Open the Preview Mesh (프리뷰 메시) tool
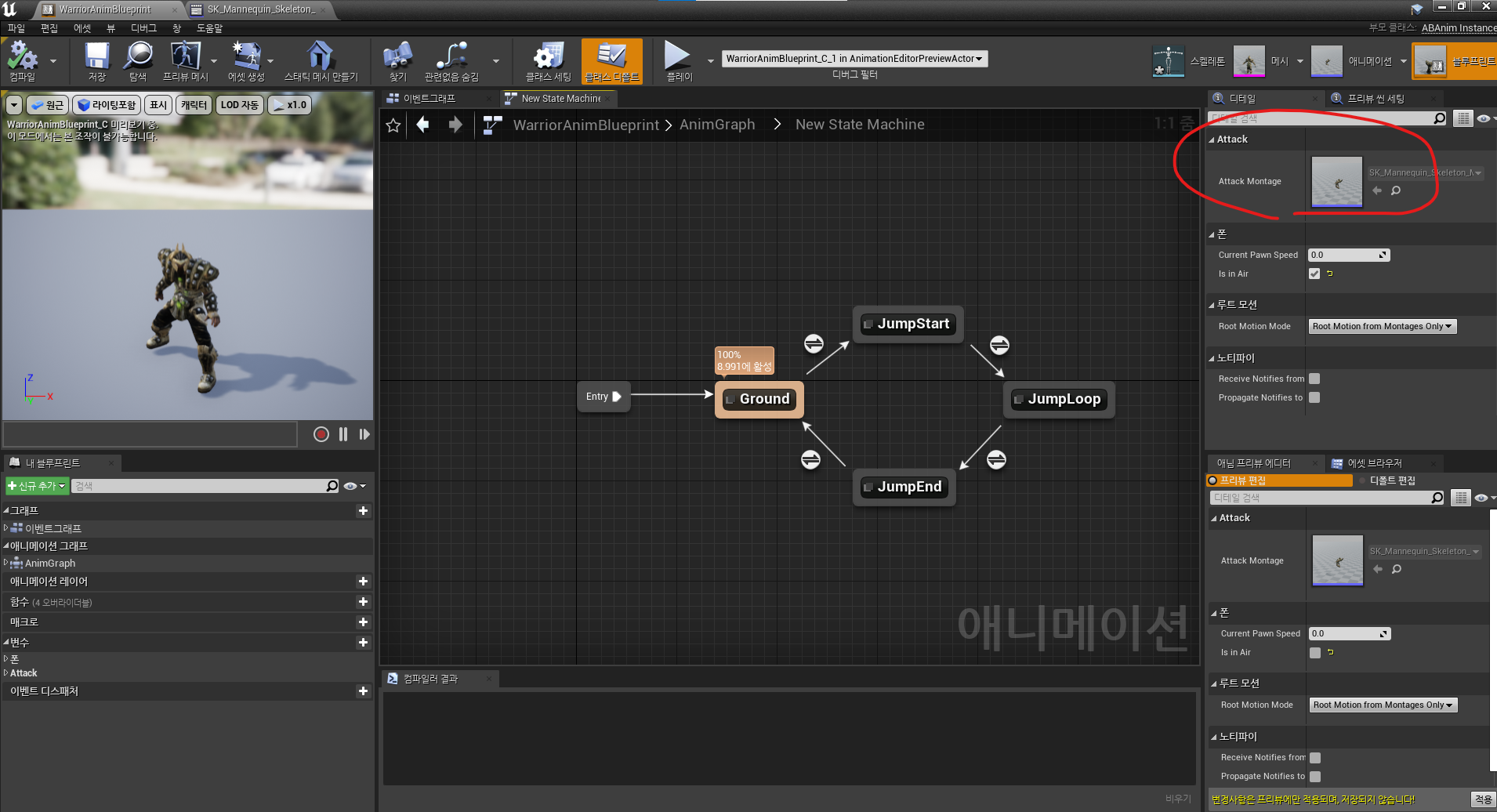Image resolution: width=1497 pixels, height=812 pixels. click(x=186, y=60)
